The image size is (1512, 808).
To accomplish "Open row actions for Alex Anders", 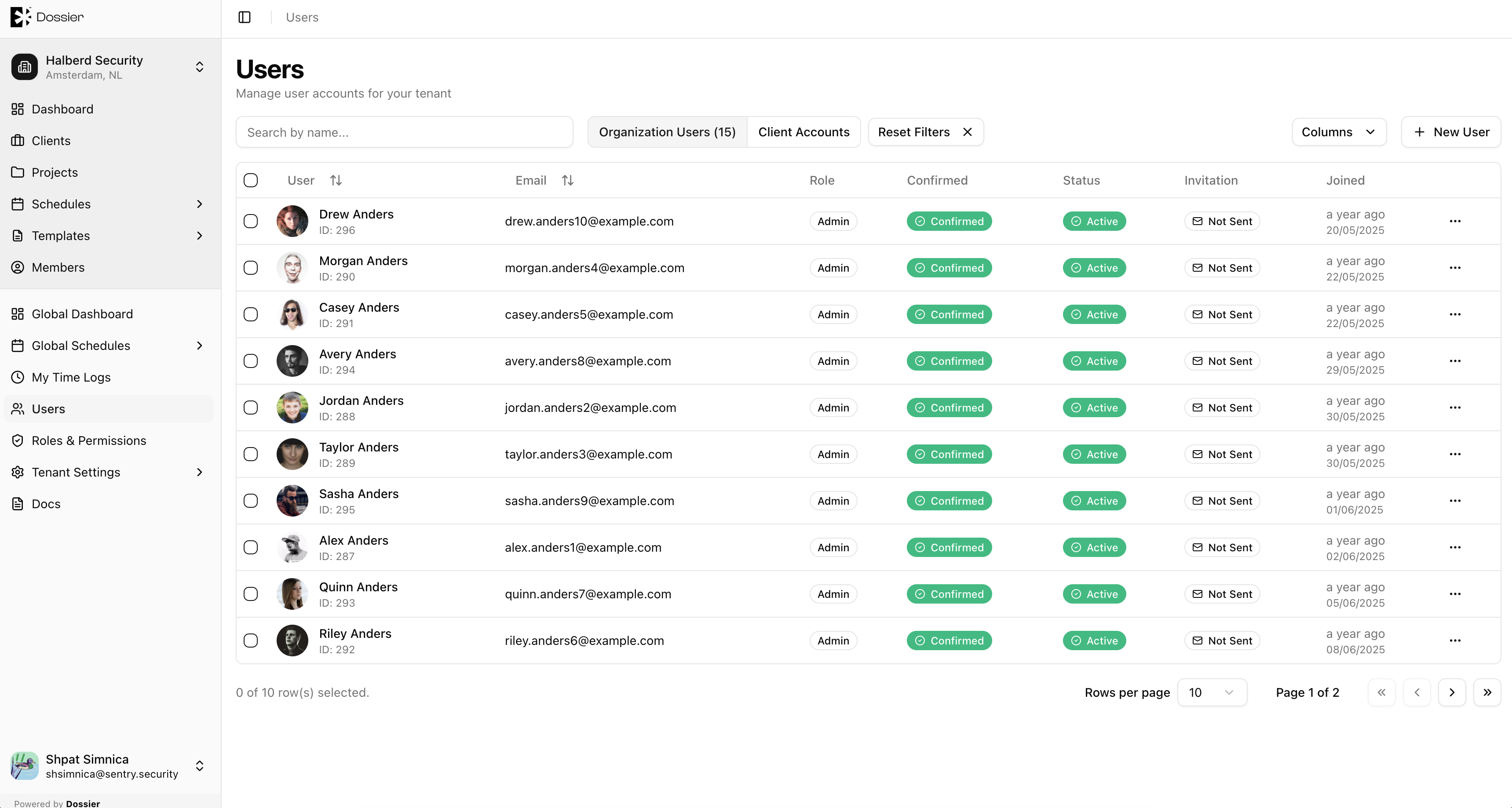I will point(1455,547).
